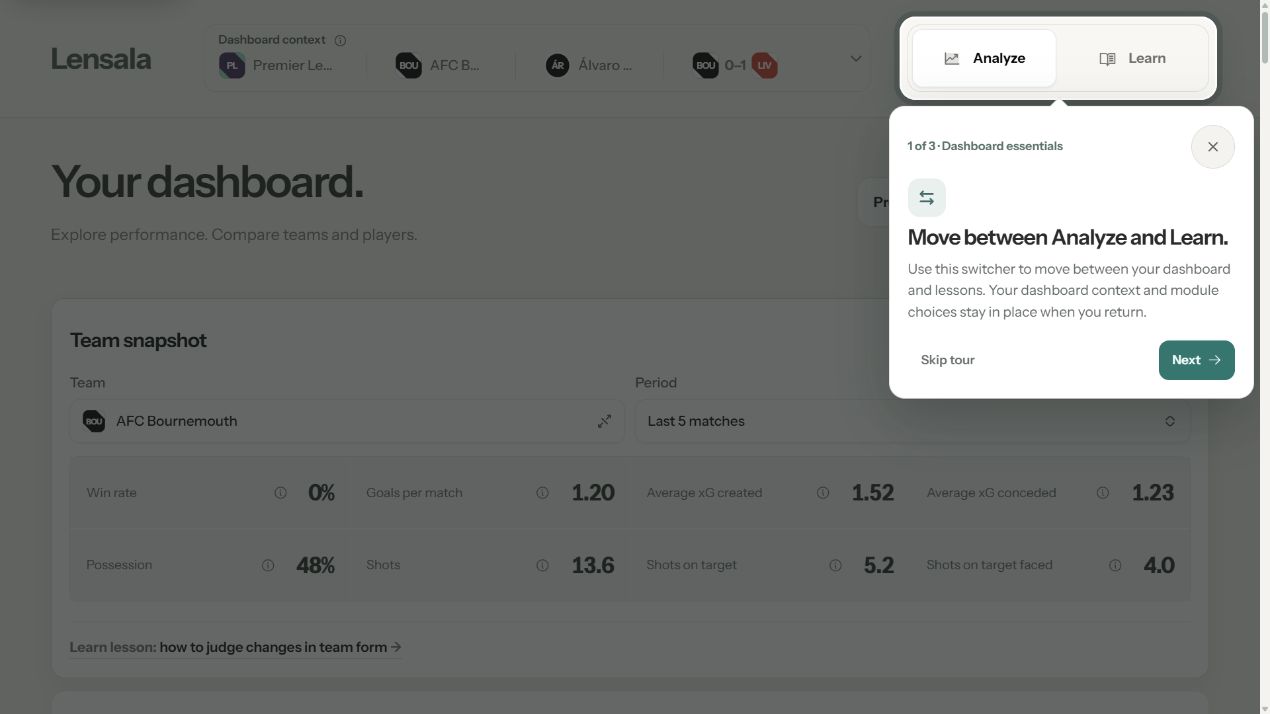Click the ÁR player avatar
Viewport: 1270px width, 714px height.
click(x=558, y=66)
